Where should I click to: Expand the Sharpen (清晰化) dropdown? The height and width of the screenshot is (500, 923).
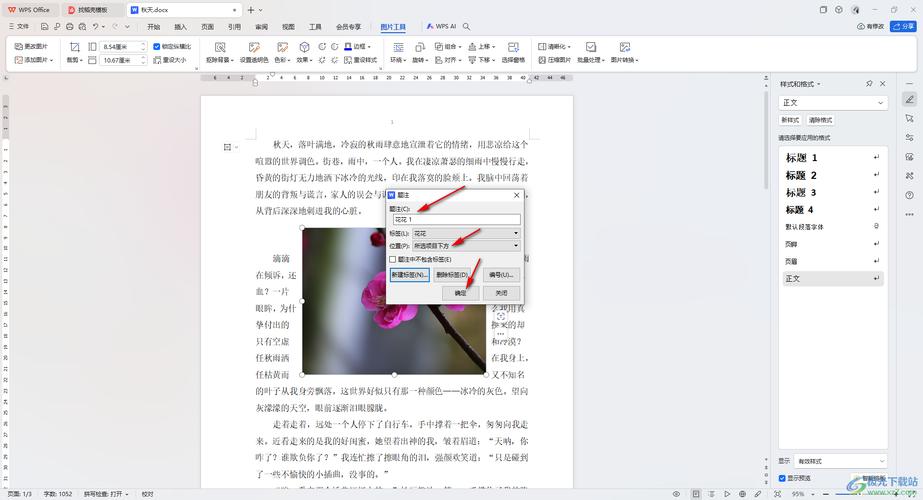[569, 47]
